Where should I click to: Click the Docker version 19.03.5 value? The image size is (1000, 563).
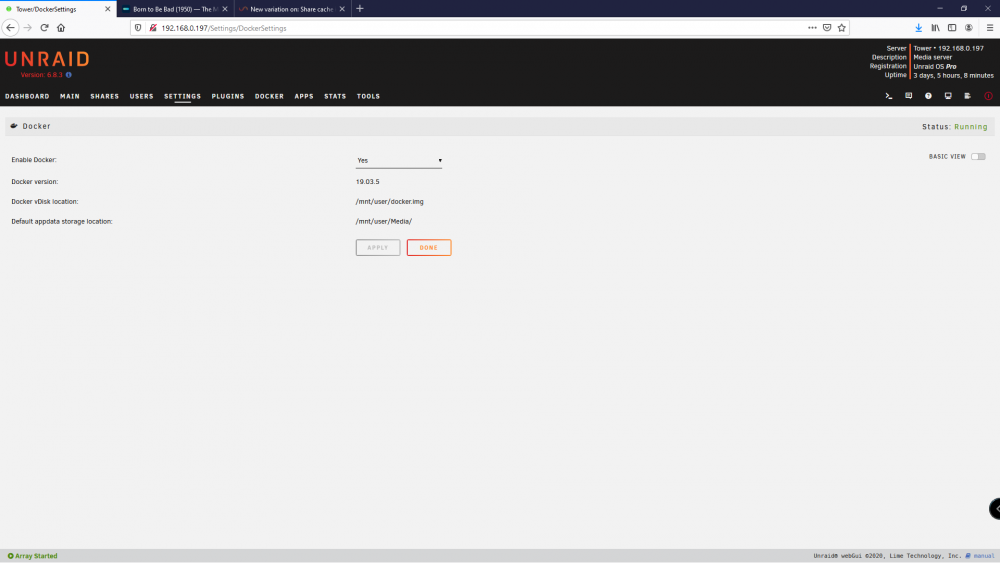pos(367,182)
